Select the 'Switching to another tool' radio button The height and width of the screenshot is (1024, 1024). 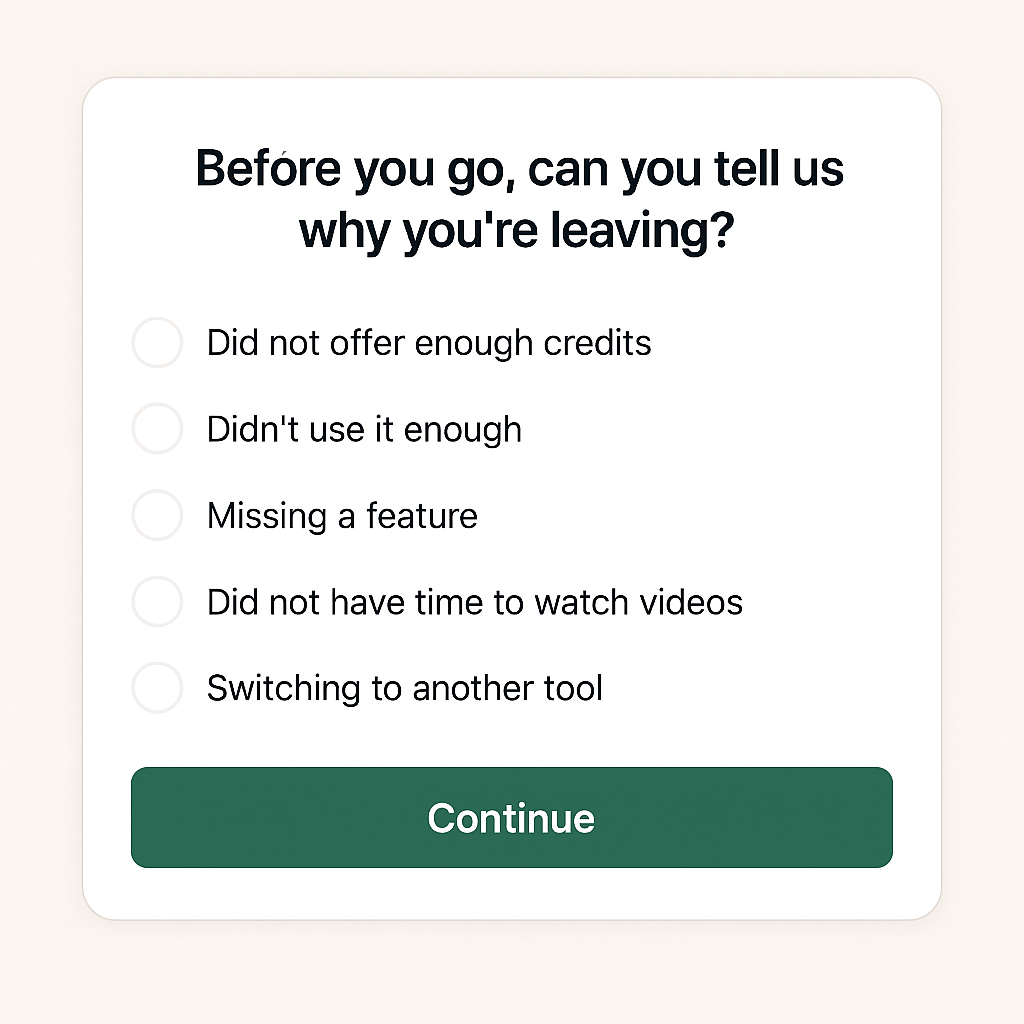pos(157,688)
